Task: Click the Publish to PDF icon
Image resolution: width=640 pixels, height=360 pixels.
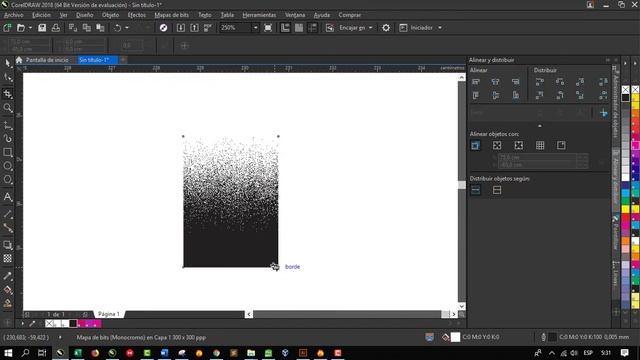Action: coord(208,28)
